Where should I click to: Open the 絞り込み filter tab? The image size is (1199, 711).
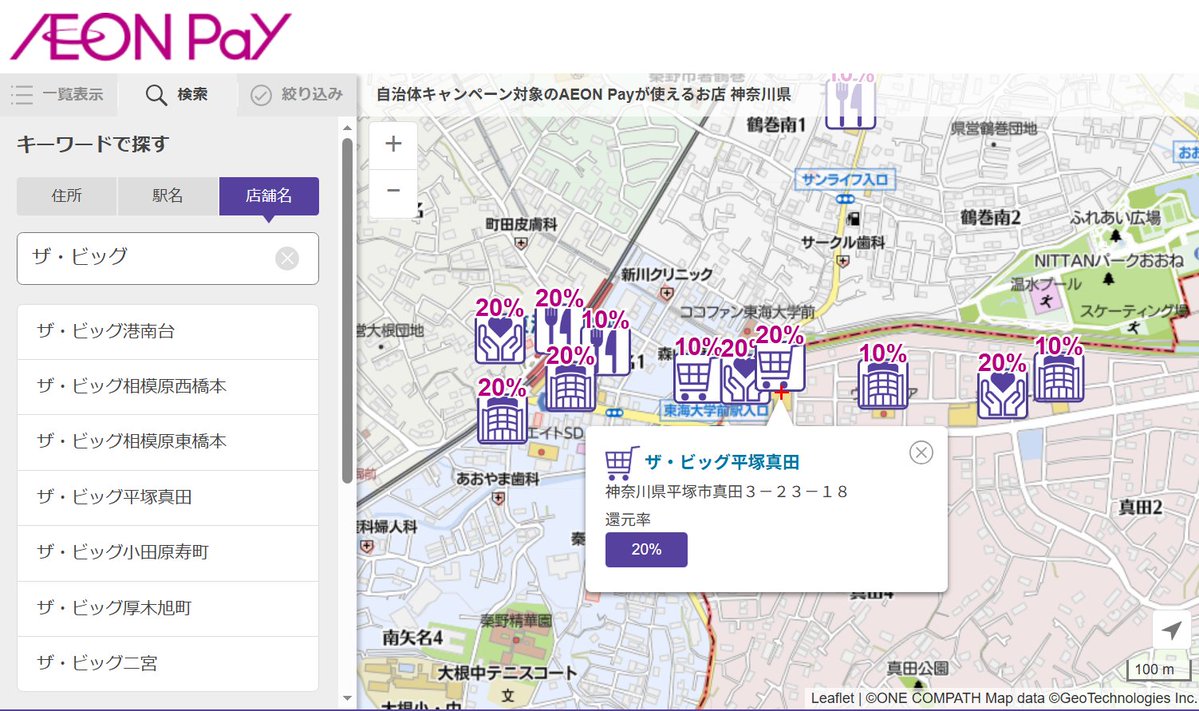click(x=297, y=95)
